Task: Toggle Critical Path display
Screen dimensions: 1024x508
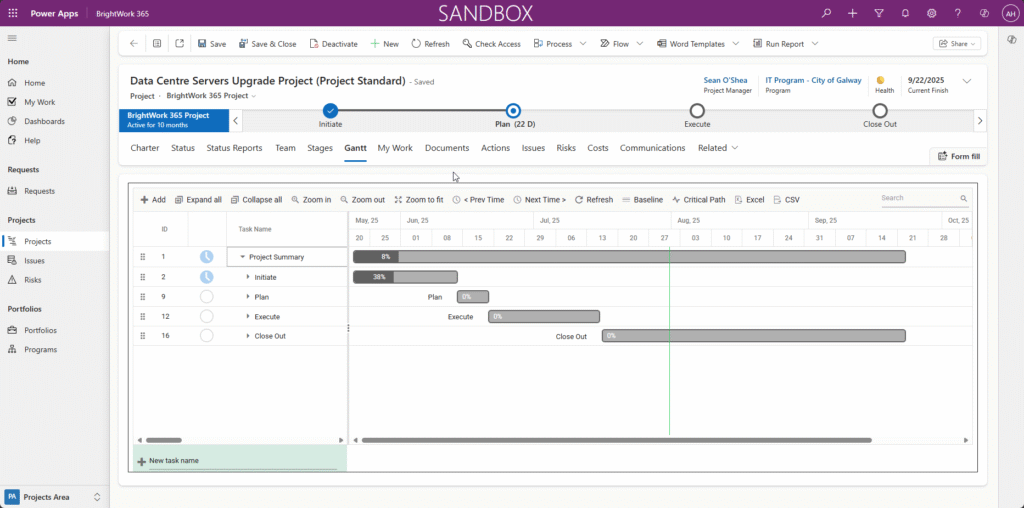Action: point(699,200)
